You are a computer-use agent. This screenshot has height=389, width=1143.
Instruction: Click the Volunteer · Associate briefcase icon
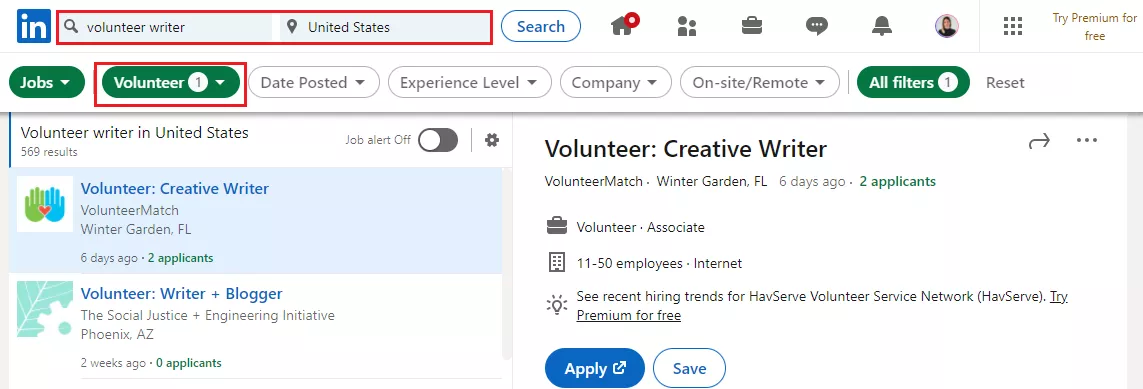(557, 227)
